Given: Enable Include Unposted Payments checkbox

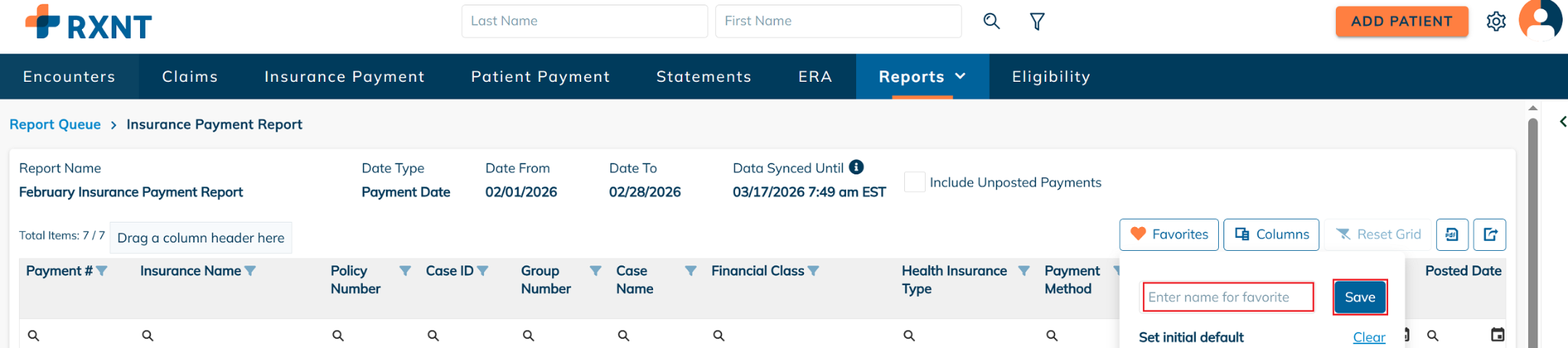Looking at the screenshot, I should click(x=914, y=182).
